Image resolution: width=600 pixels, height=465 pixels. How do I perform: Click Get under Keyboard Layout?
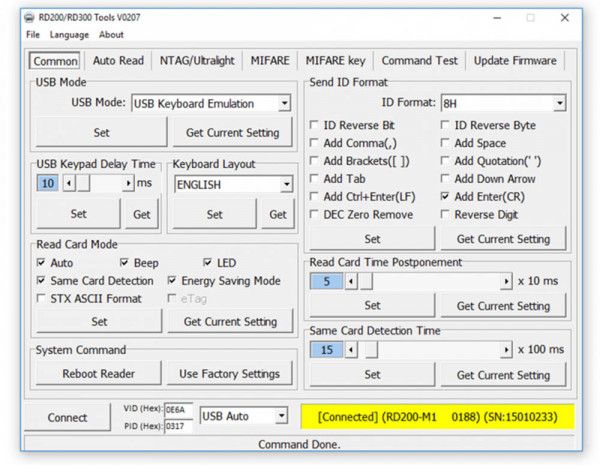278,214
